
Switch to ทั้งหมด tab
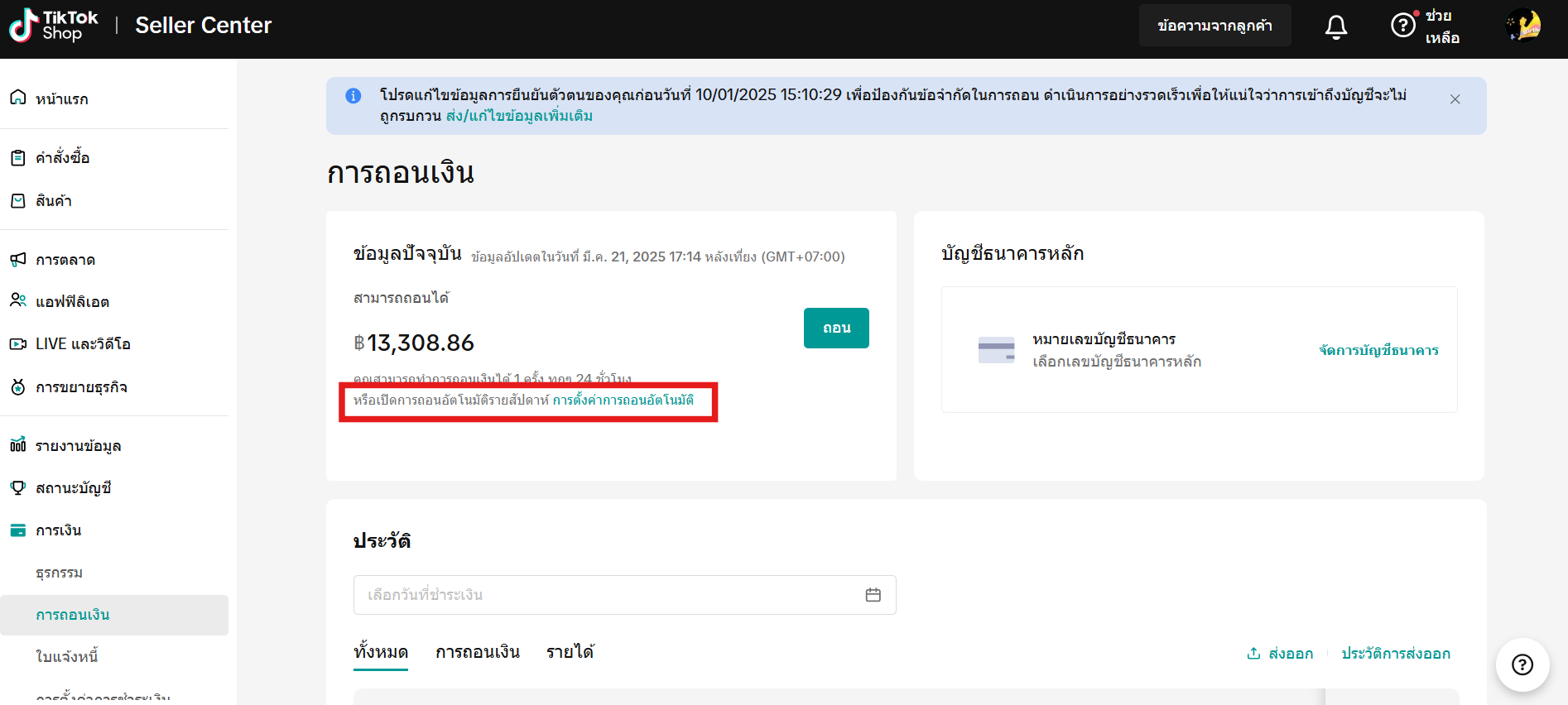tap(381, 652)
